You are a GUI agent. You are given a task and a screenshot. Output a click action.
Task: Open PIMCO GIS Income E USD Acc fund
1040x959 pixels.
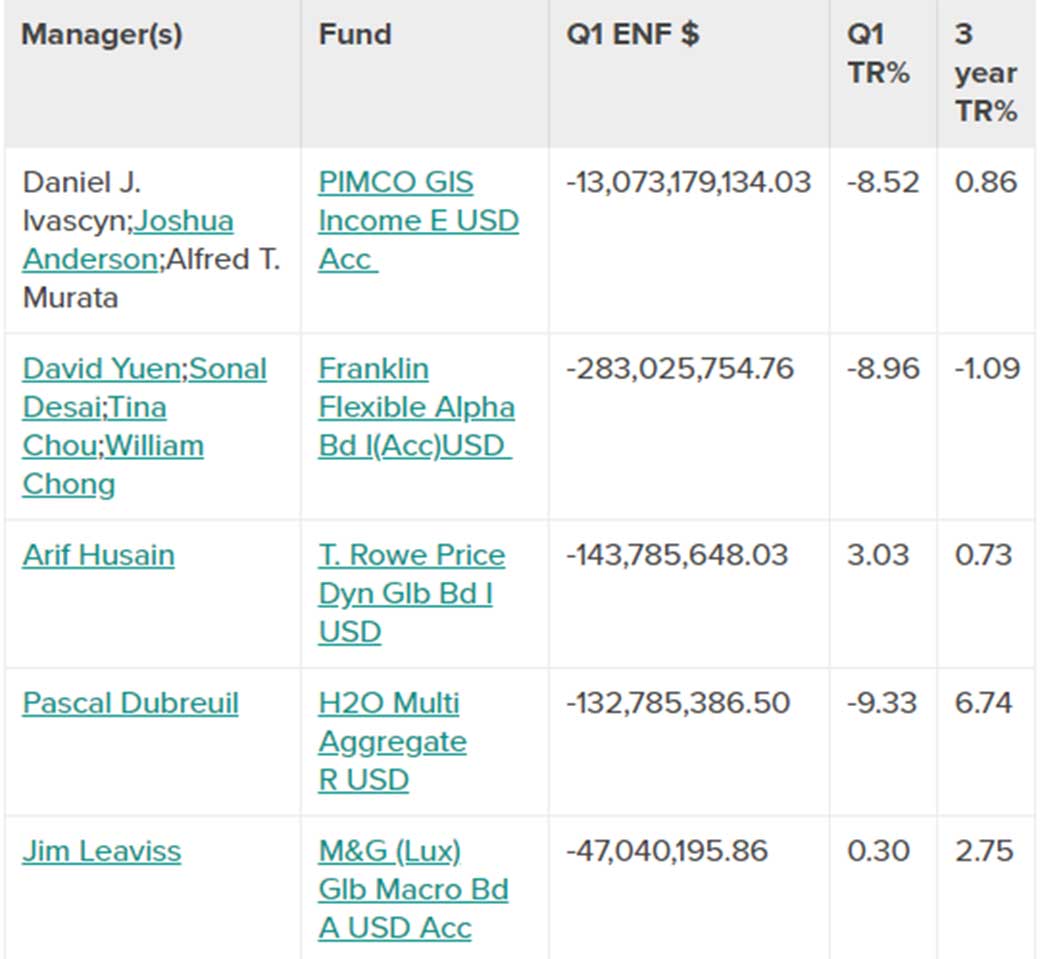418,221
